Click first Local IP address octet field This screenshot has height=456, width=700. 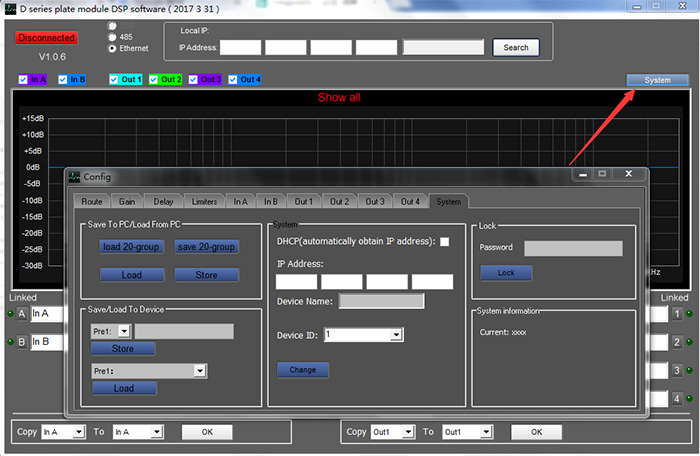click(240, 47)
